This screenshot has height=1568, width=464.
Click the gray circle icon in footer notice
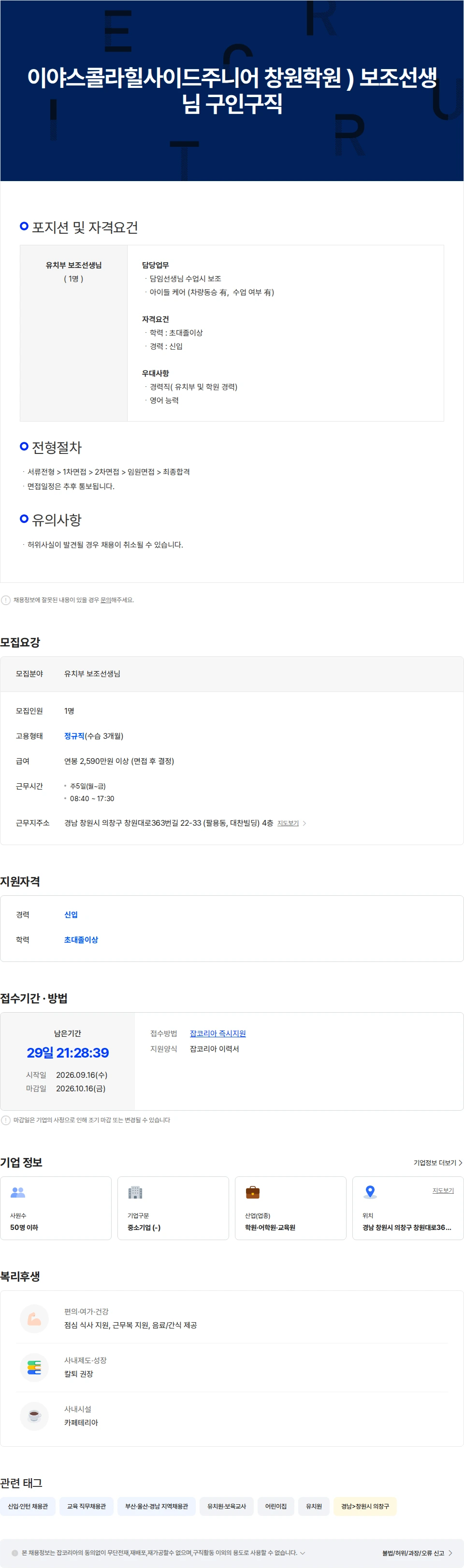[x=14, y=1552]
